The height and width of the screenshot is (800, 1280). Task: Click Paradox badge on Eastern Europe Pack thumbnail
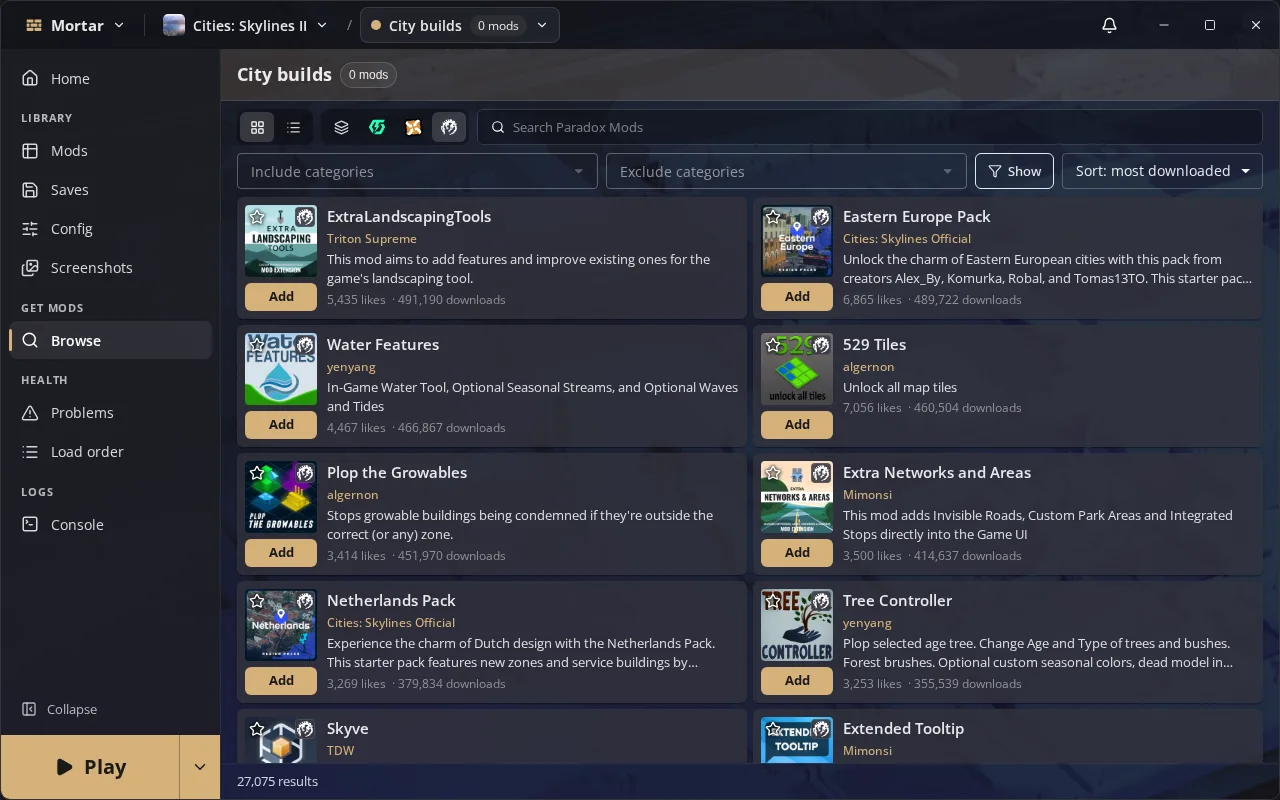tap(821, 217)
